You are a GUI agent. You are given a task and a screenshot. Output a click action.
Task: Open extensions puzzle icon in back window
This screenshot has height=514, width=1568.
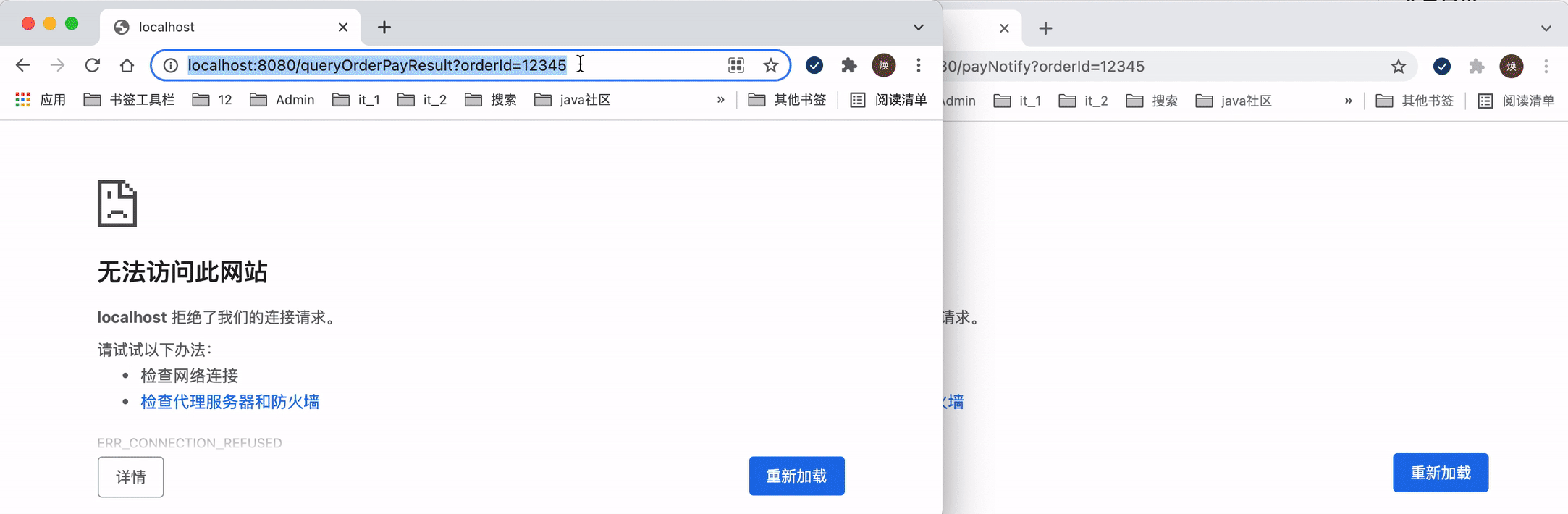click(1477, 67)
